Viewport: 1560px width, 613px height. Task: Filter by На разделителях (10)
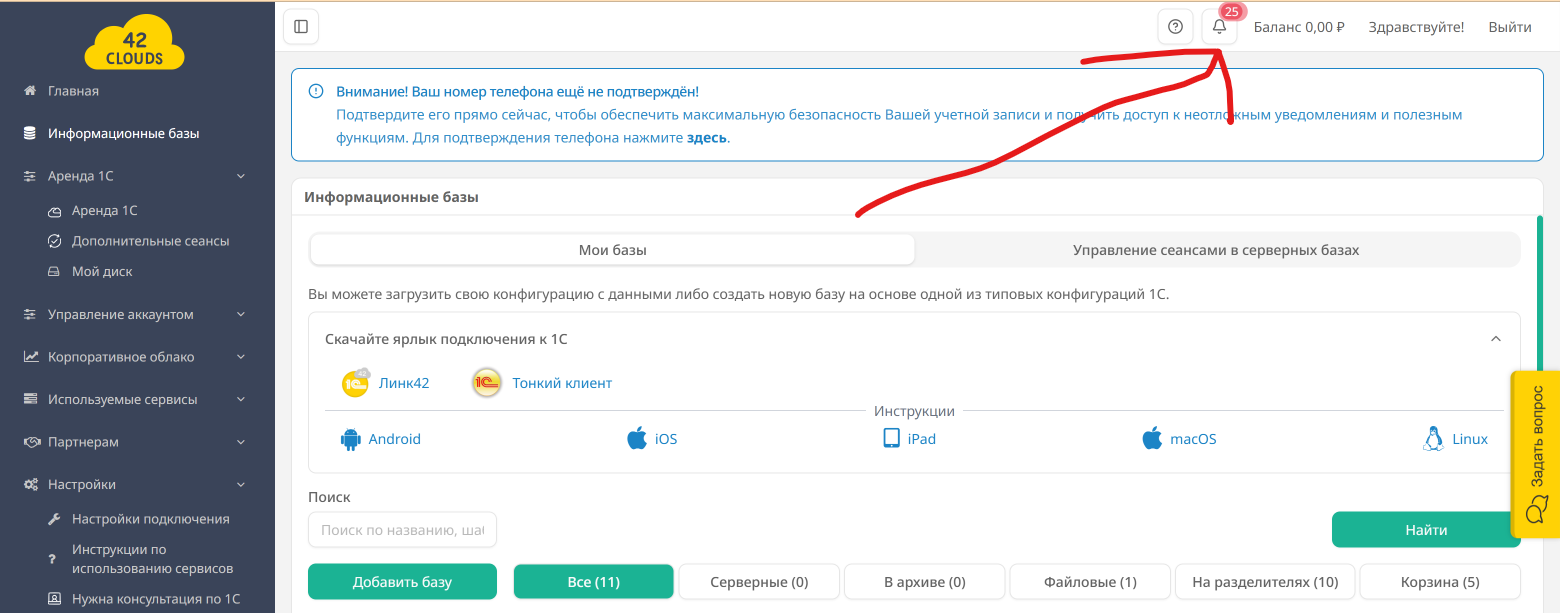tap(1265, 582)
